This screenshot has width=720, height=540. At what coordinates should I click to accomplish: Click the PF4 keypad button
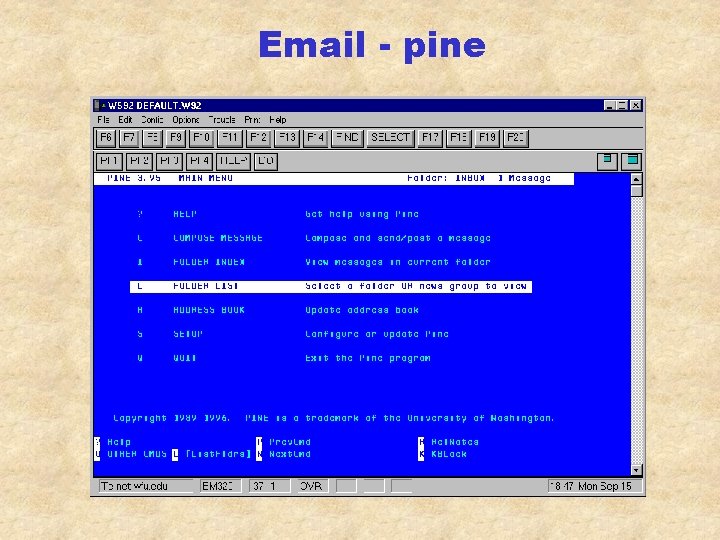(x=199, y=161)
